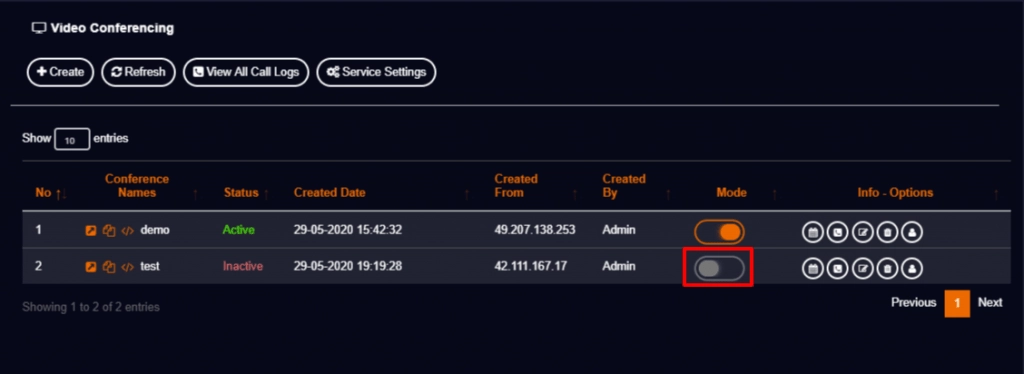Delete the test conference
This screenshot has height=374, width=1024.
887,268
